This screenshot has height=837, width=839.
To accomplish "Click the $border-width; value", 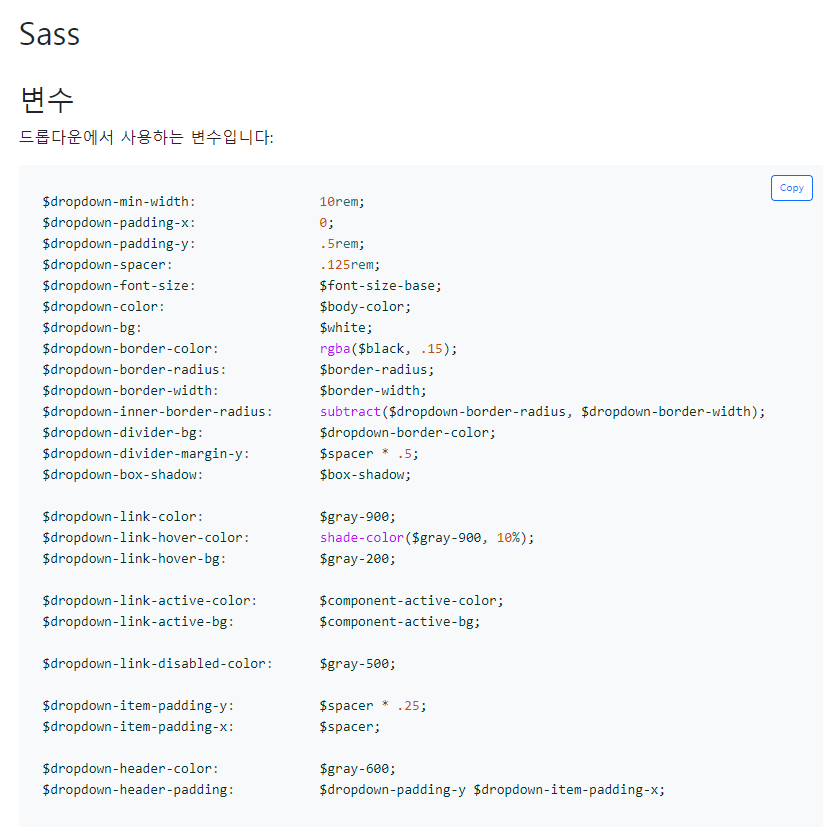I will point(372,391).
